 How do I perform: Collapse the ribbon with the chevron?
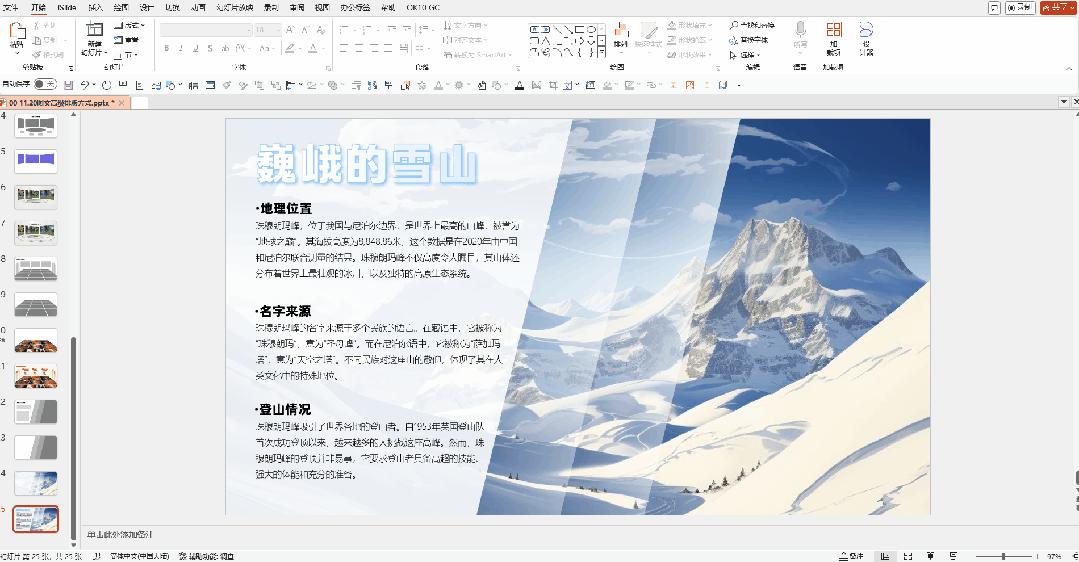click(x=1069, y=68)
